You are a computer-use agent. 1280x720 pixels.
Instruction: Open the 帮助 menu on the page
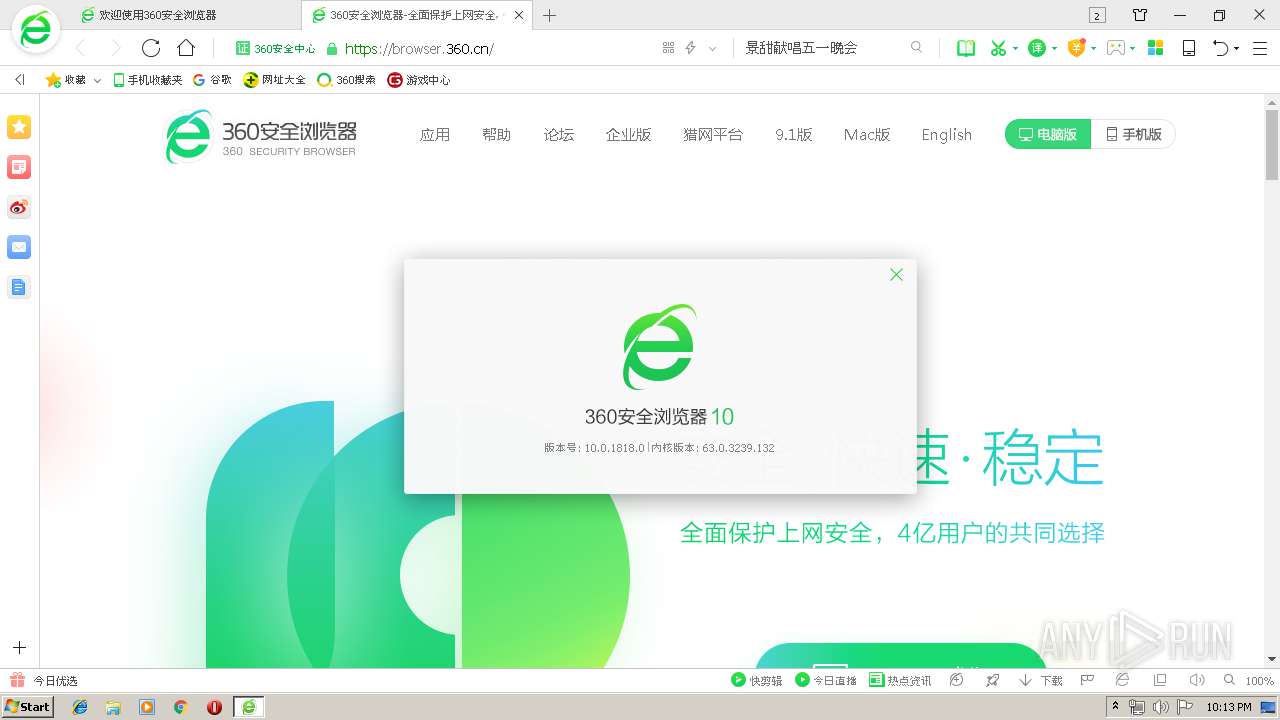(x=496, y=135)
